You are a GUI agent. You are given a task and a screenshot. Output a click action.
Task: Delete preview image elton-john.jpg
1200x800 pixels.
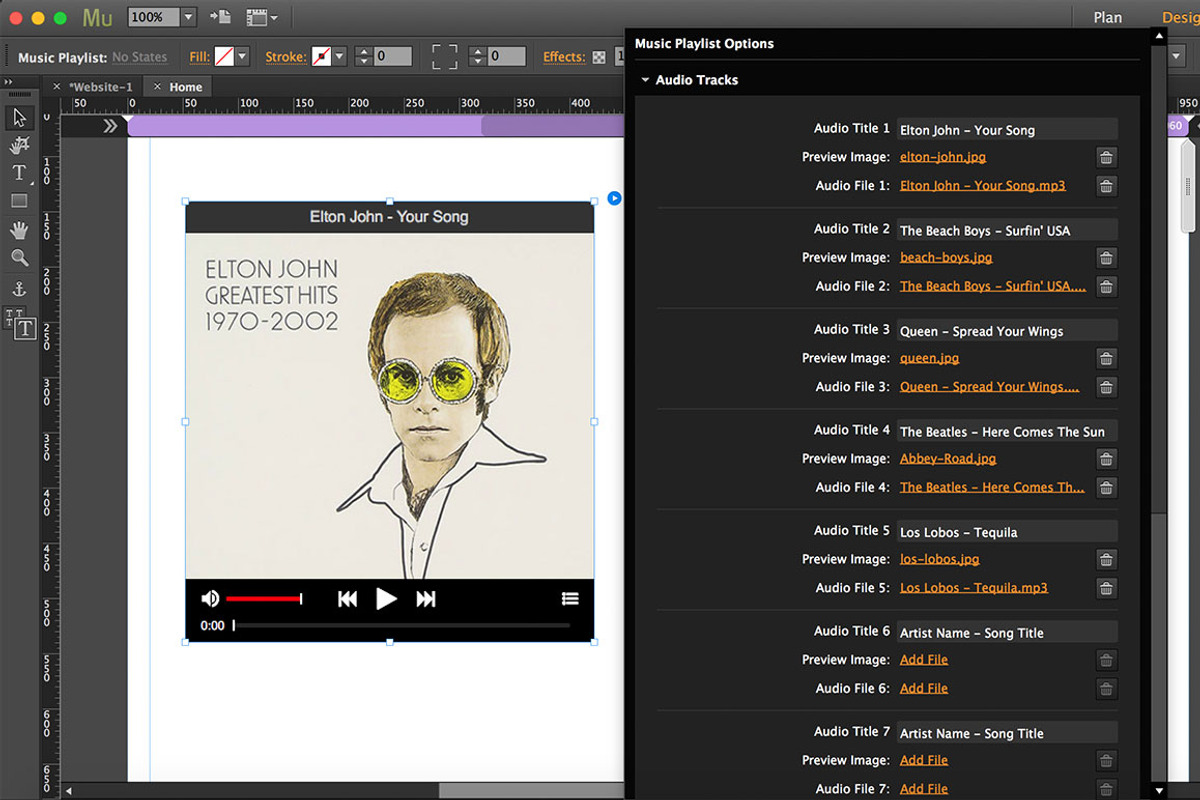[x=1105, y=157]
